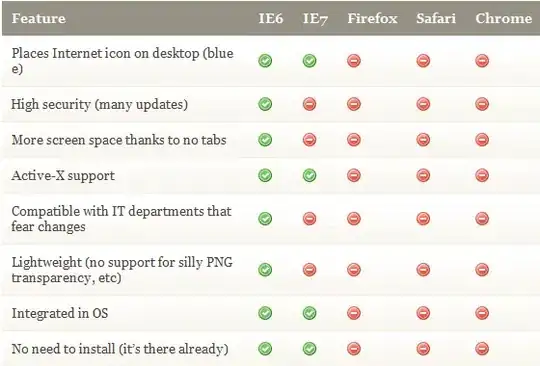Select the Chrome column header
Viewport: 540px width, 366px height.
tap(503, 18)
